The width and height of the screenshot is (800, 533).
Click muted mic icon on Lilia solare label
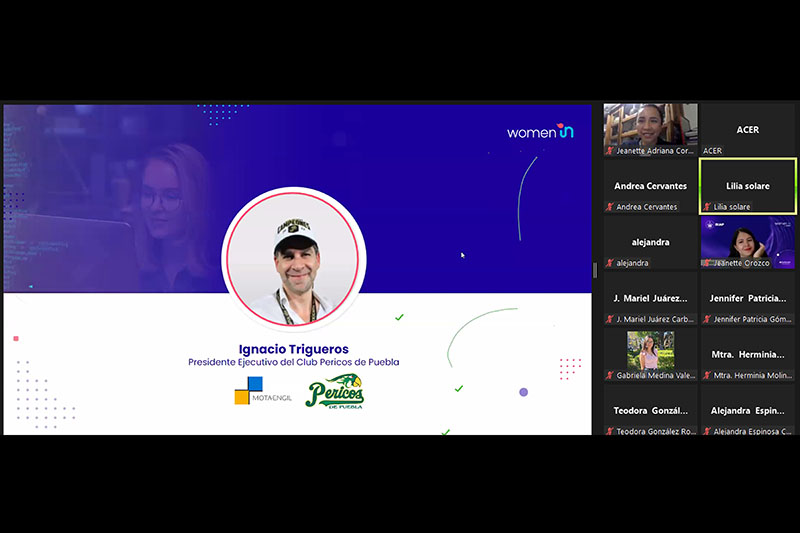point(707,207)
